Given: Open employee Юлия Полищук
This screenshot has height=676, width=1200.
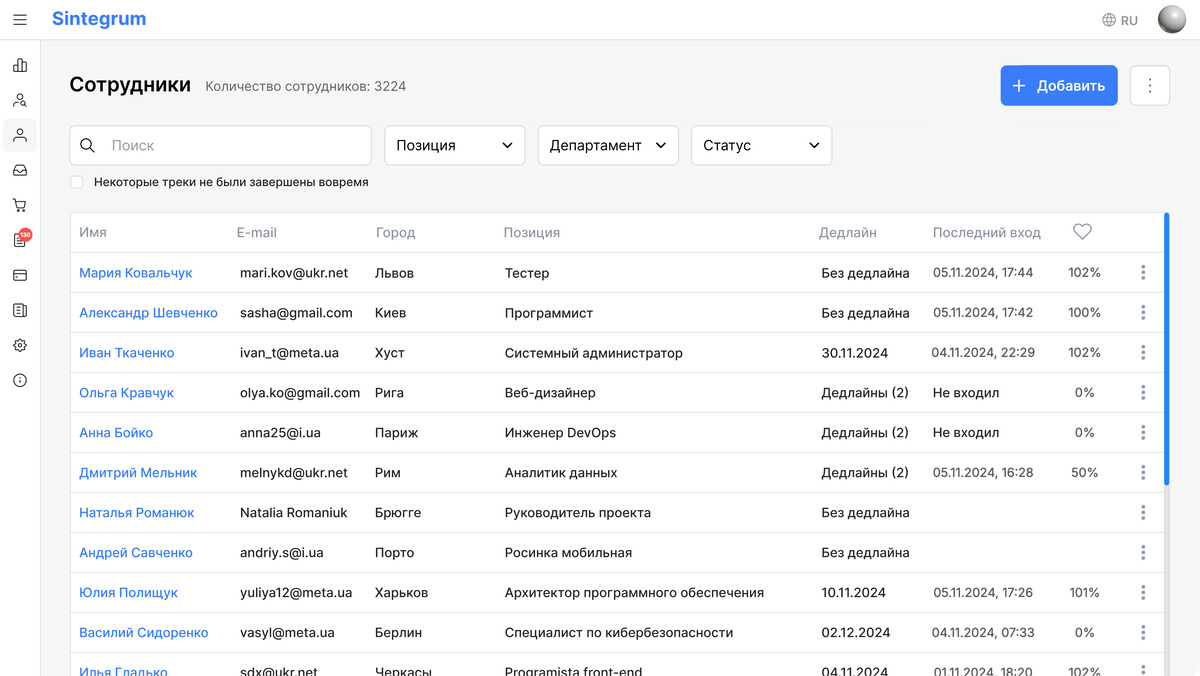Looking at the screenshot, I should (x=128, y=592).
